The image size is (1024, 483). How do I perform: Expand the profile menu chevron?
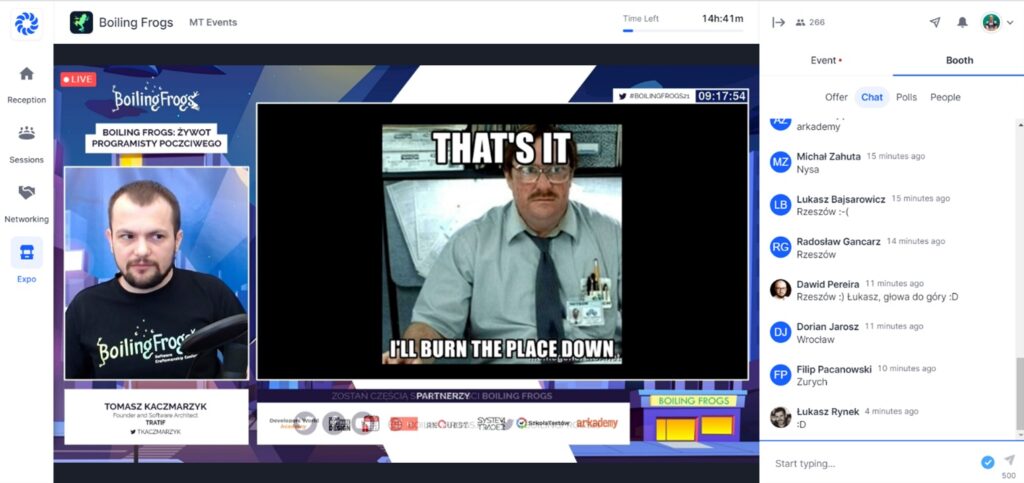point(1010,23)
